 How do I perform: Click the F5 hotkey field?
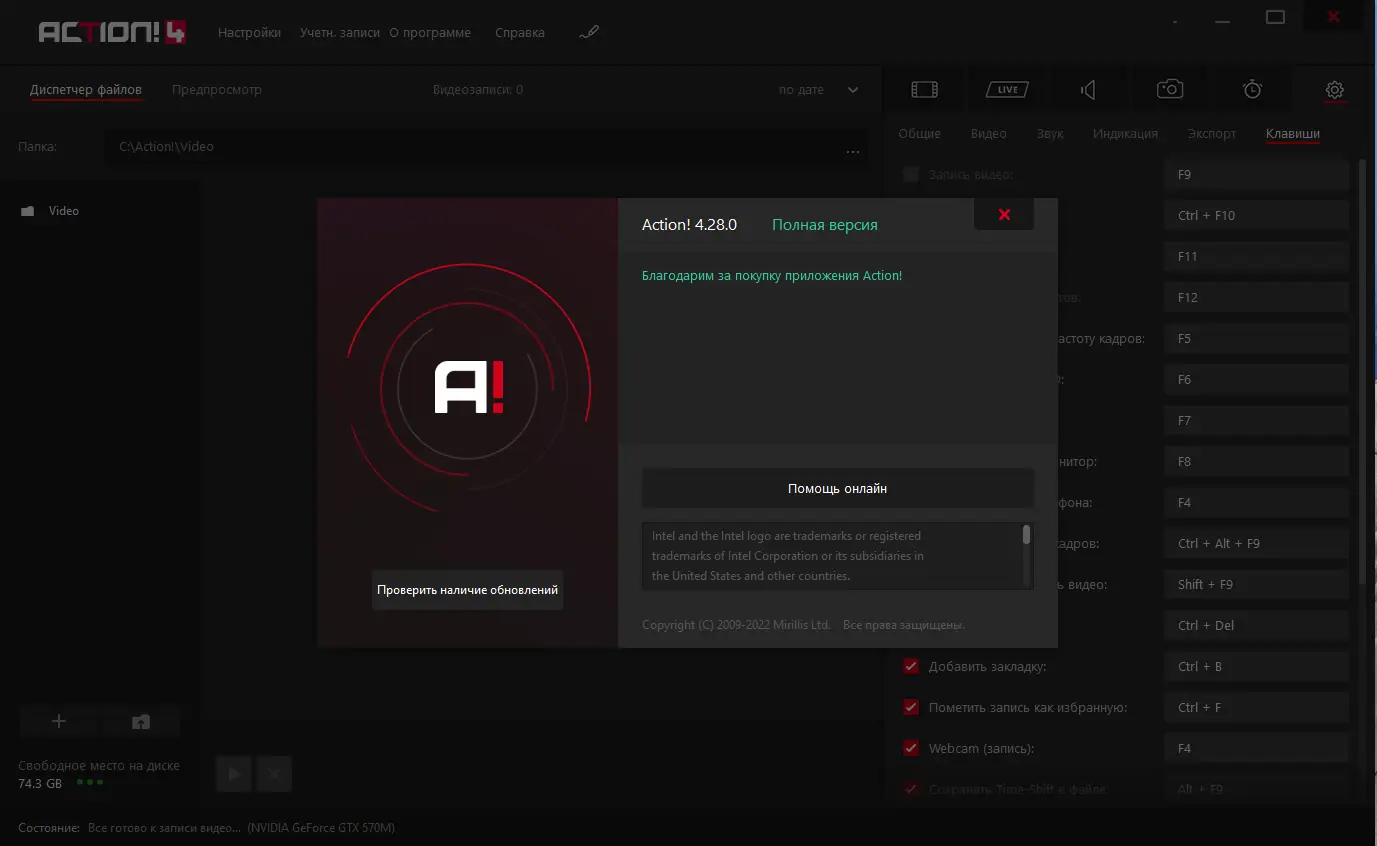tap(1257, 339)
